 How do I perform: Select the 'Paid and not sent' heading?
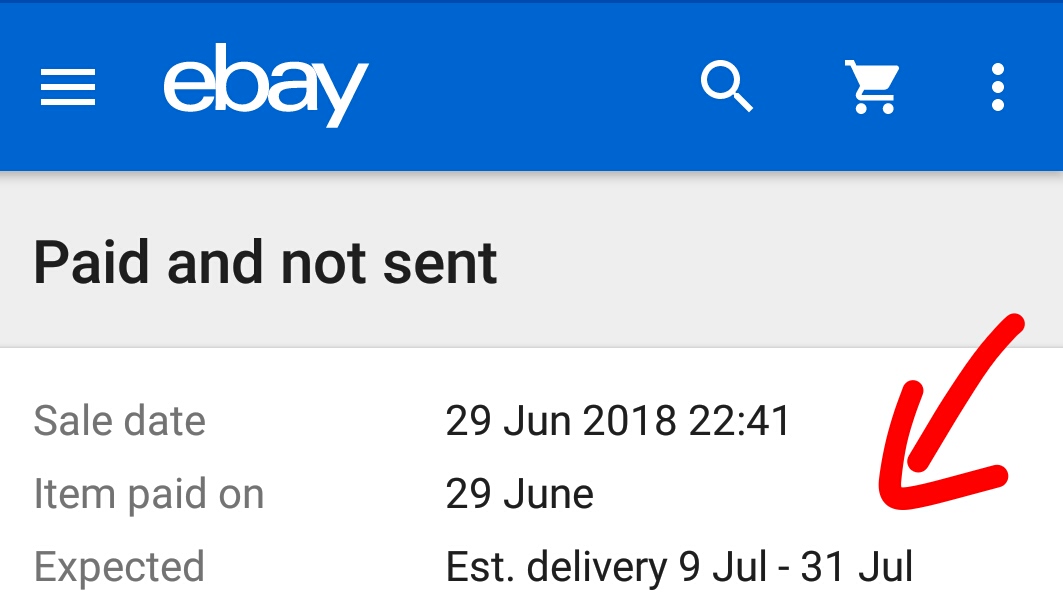(x=265, y=262)
